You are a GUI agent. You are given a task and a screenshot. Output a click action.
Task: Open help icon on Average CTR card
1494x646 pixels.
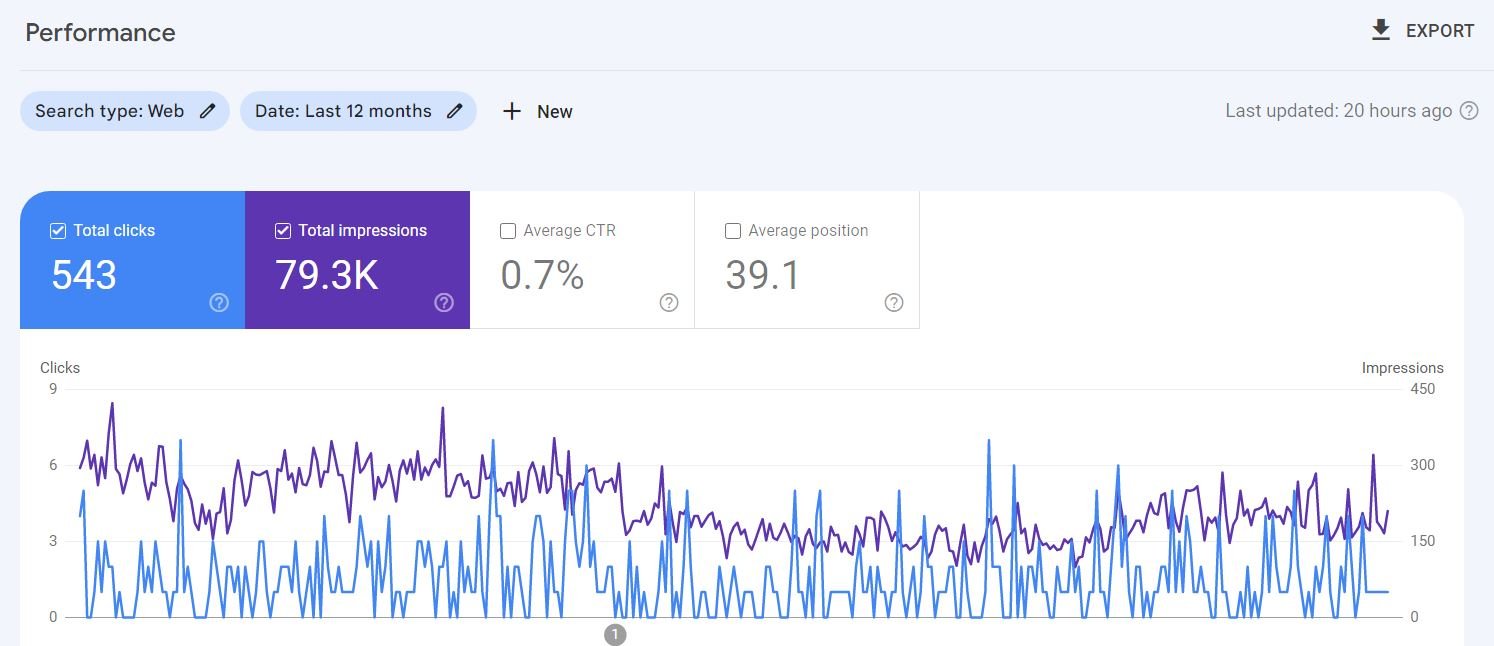[x=669, y=303]
